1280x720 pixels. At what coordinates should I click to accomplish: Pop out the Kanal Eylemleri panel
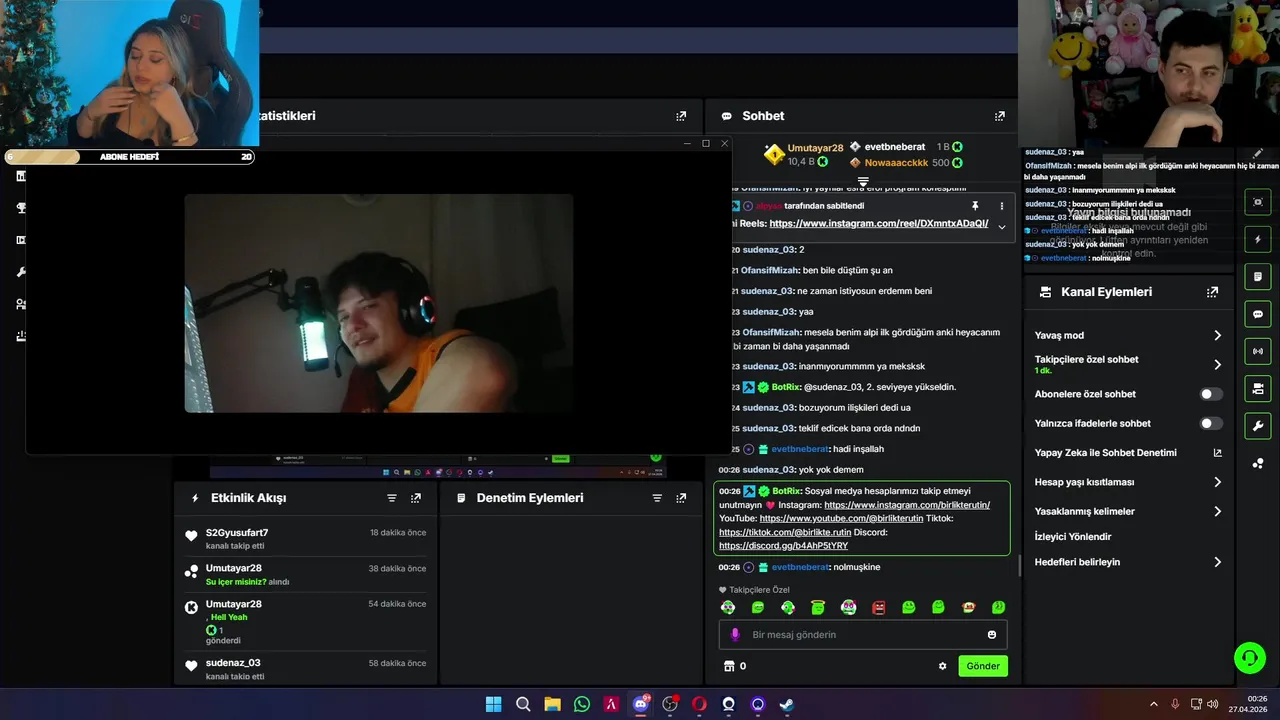pyautogui.click(x=1212, y=292)
